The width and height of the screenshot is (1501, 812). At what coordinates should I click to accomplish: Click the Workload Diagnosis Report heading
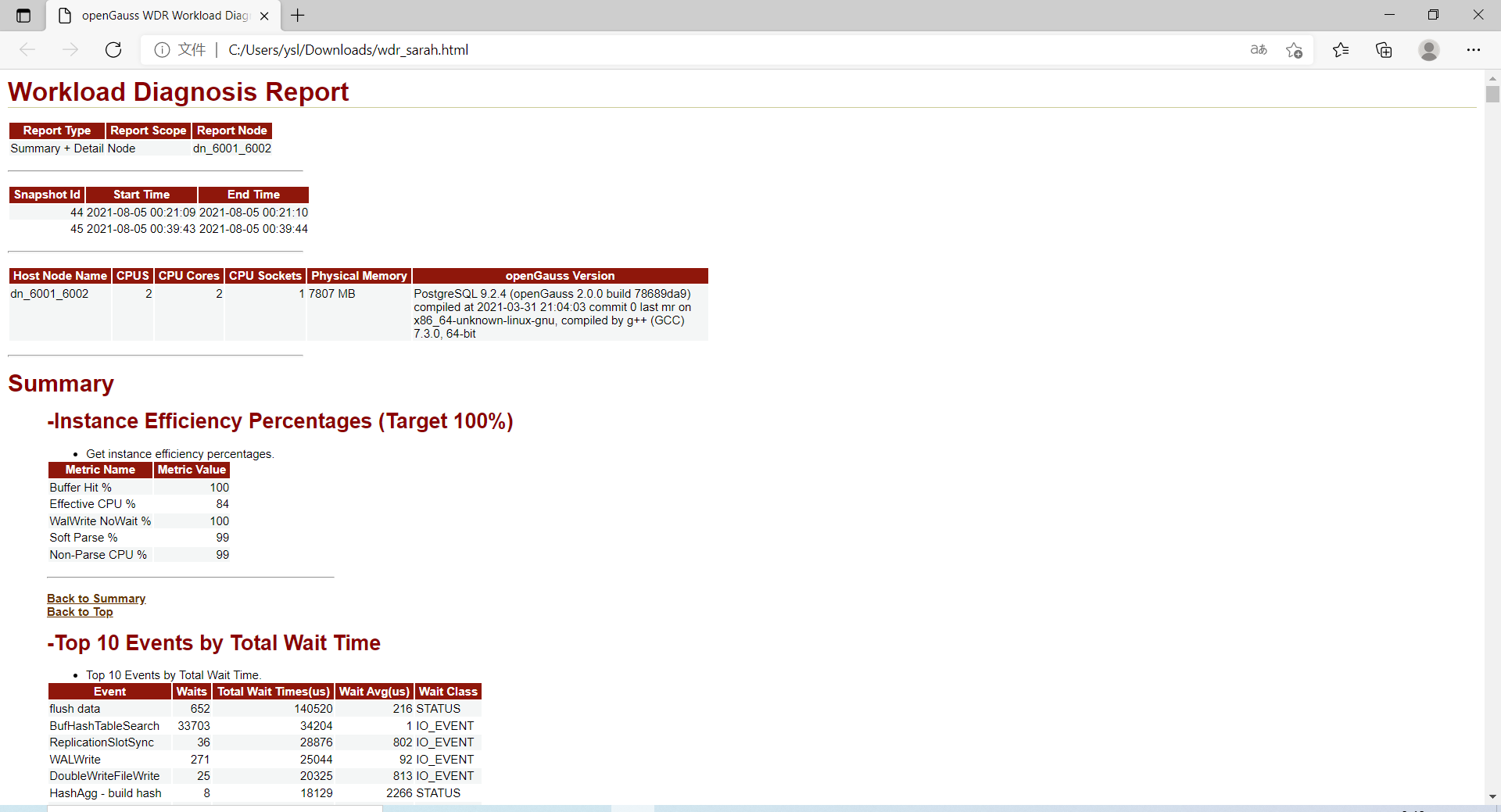point(178,92)
